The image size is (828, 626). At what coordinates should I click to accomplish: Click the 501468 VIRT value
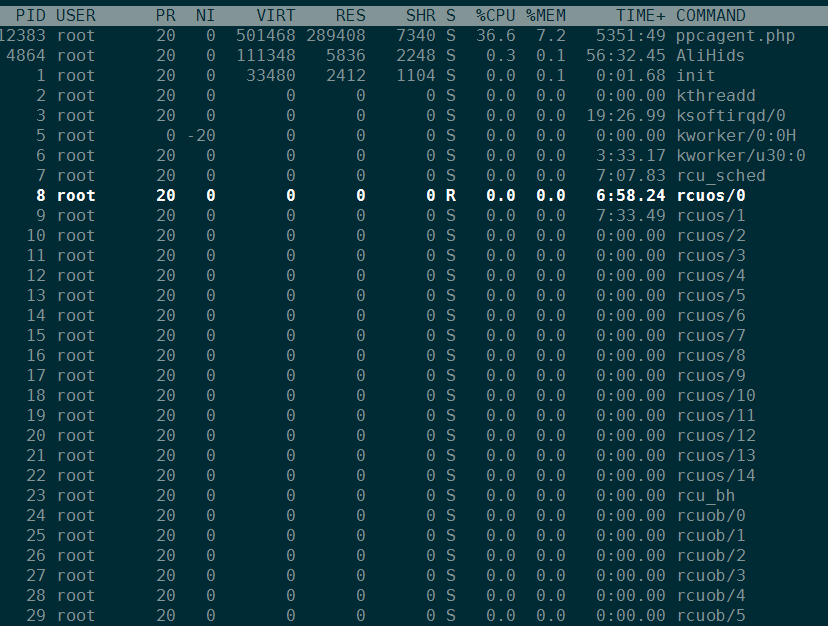pos(266,35)
